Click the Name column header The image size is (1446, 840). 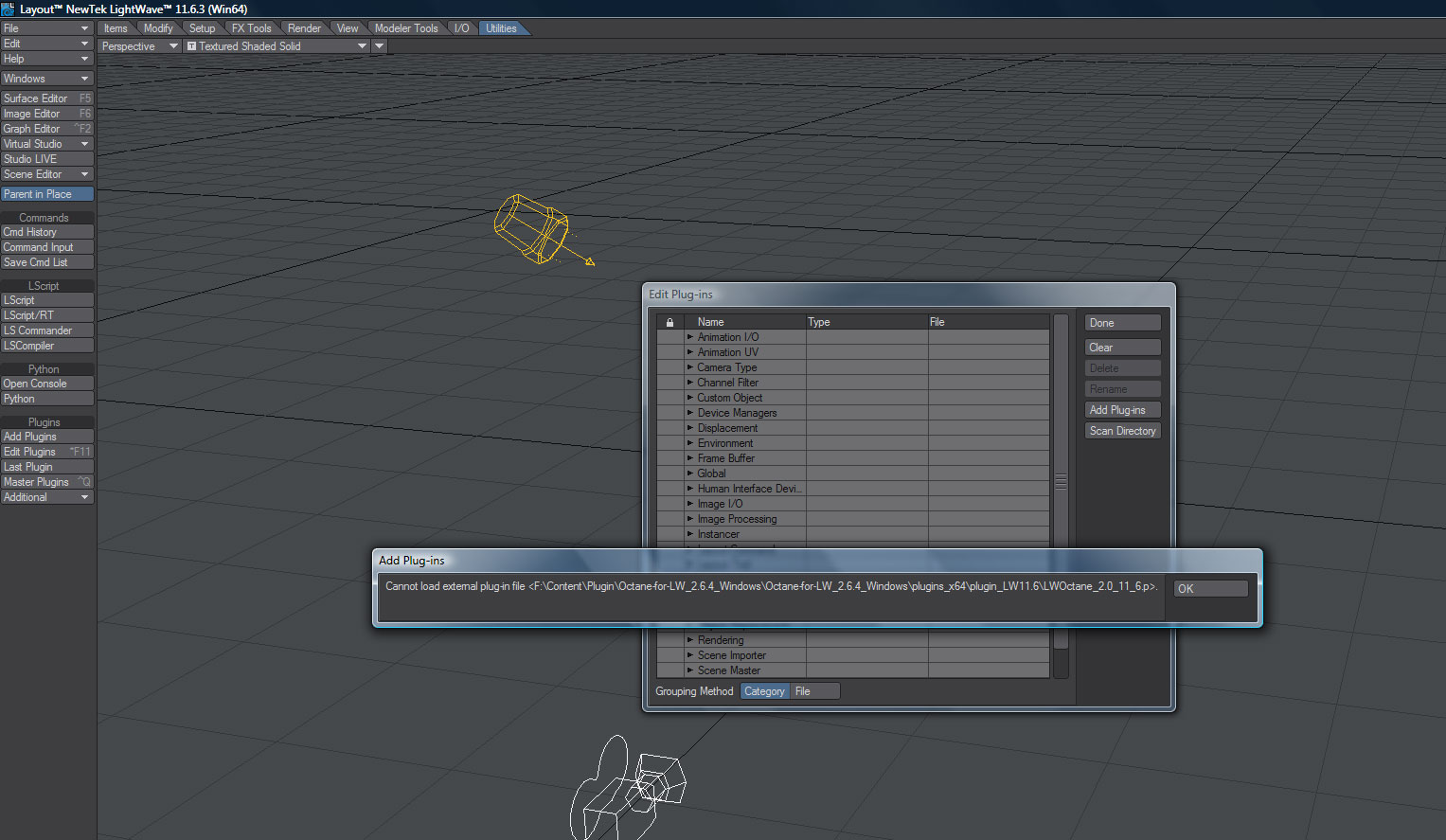745,322
